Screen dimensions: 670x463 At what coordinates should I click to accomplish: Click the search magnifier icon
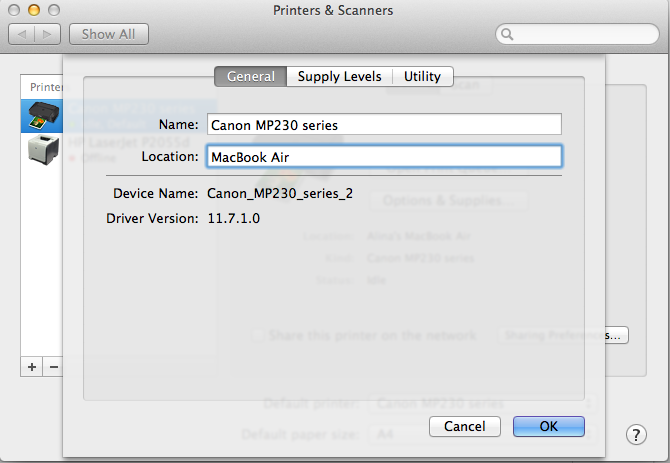pyautogui.click(x=507, y=34)
